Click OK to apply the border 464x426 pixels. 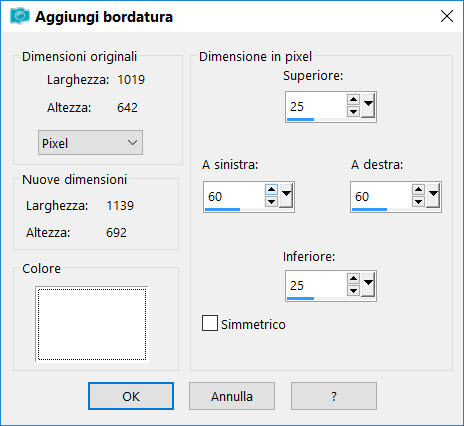coord(131,396)
